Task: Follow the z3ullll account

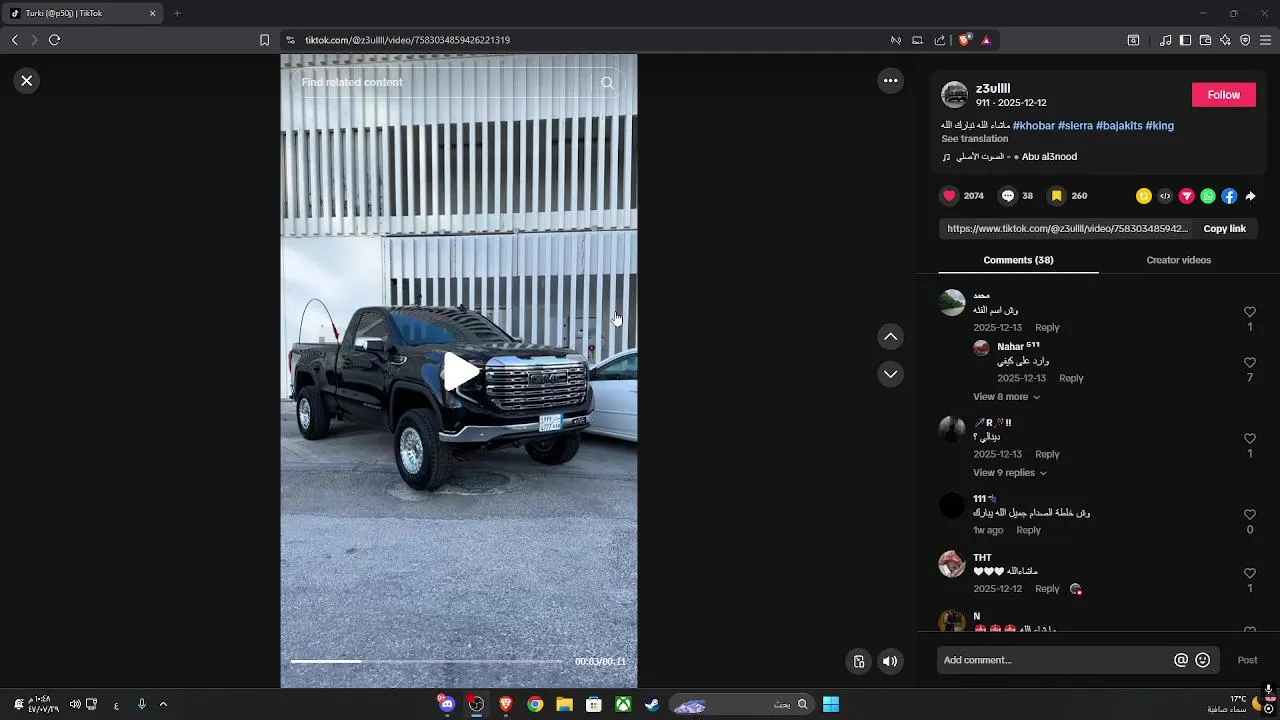Action: click(x=1223, y=95)
